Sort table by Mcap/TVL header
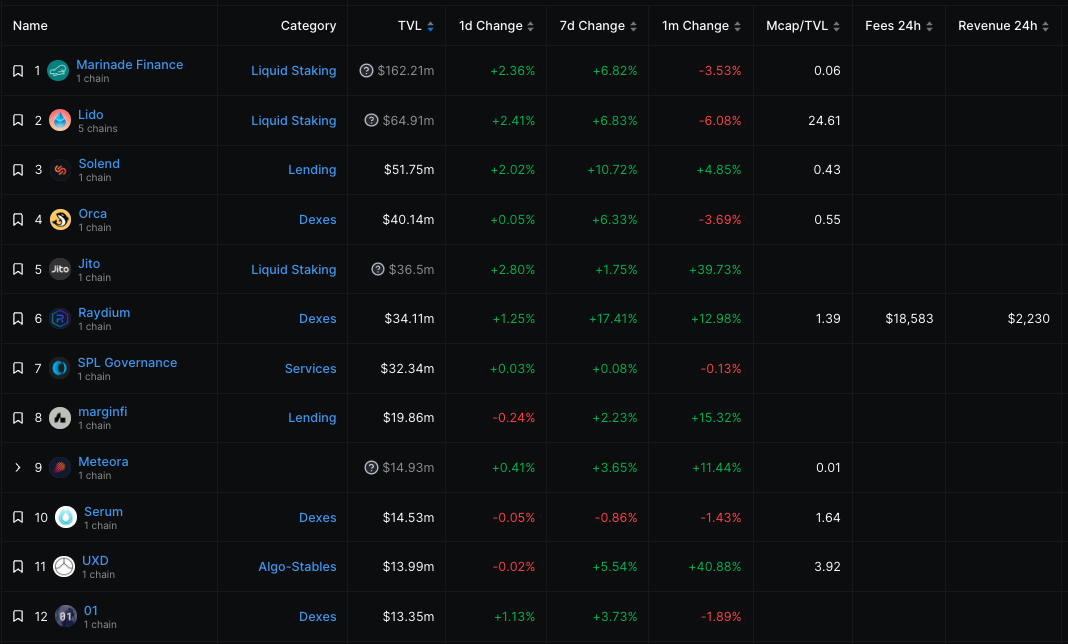The height and width of the screenshot is (644, 1068). pos(802,26)
